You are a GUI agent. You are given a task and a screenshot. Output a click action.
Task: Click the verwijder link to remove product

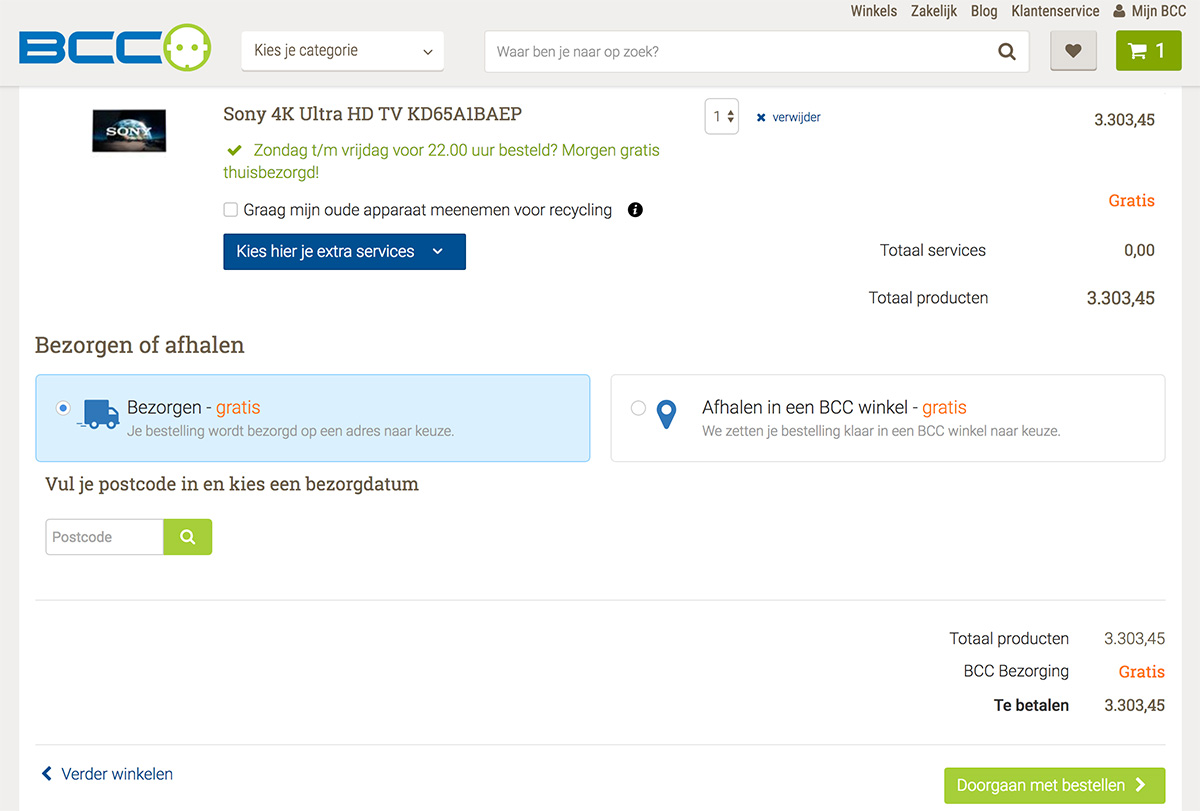pos(797,118)
